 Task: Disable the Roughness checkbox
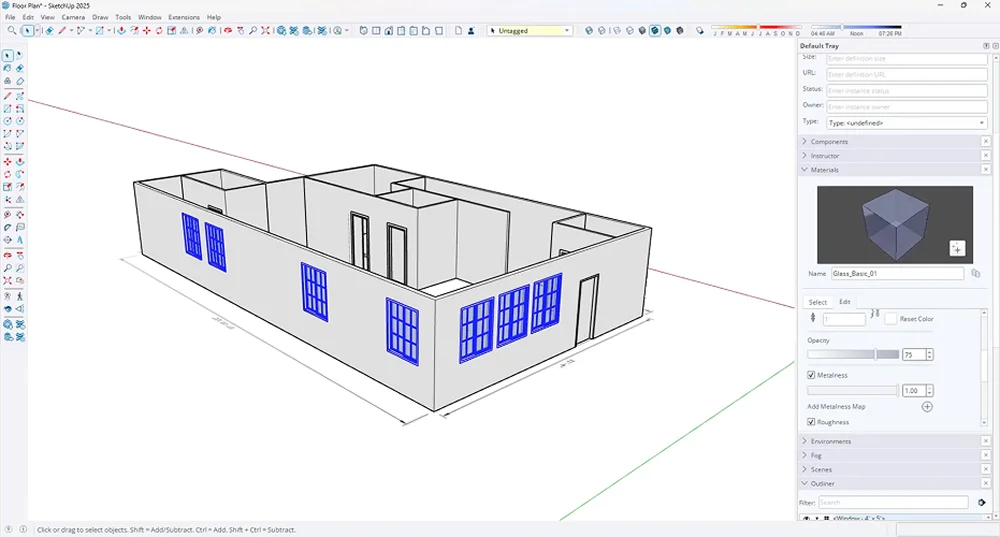(x=811, y=422)
